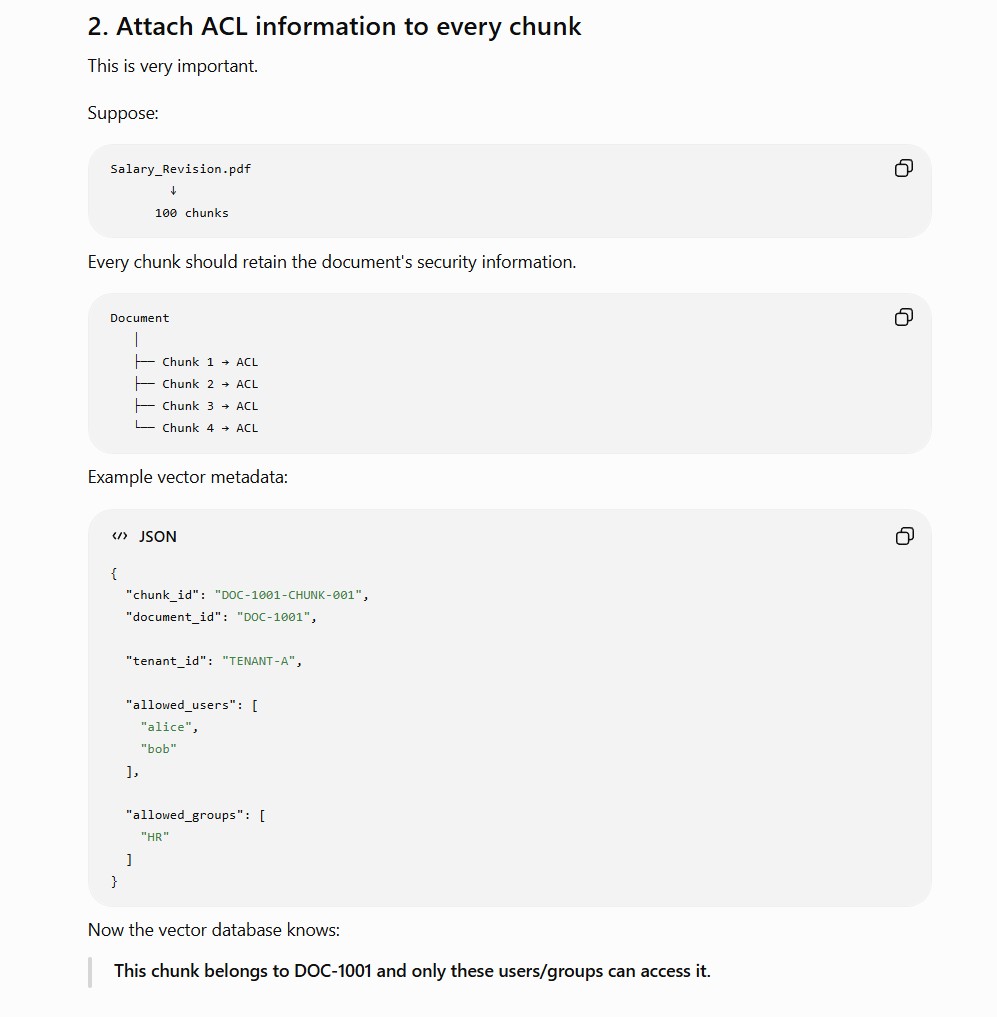Viewport: 997px width, 1017px height.
Task: Click the "Example vector metadata:" text
Action: pyautogui.click(x=187, y=477)
